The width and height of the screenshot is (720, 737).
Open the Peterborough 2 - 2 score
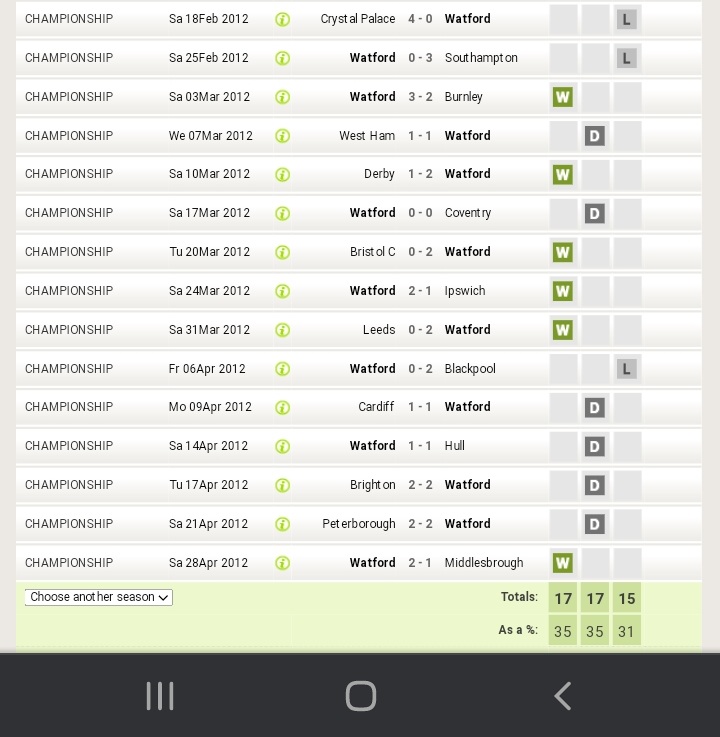pyautogui.click(x=420, y=524)
